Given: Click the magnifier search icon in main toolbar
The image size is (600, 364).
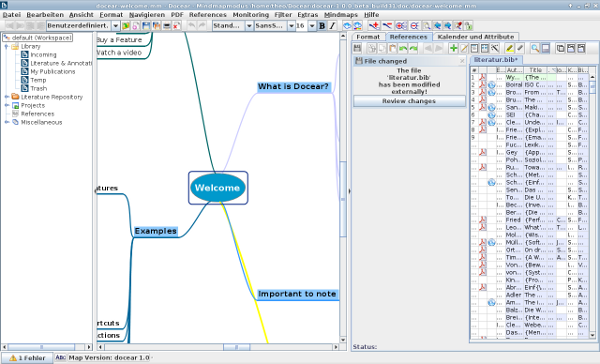Looking at the screenshot, I should point(426,26).
